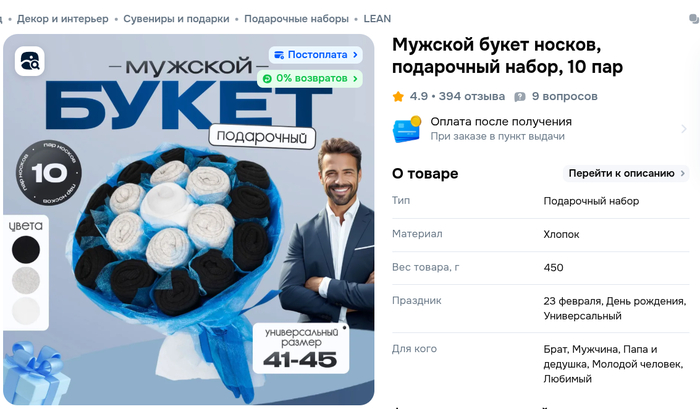Screen dimensions: 700x409
Task: Click the questions speech bubble icon
Action: pos(520,97)
